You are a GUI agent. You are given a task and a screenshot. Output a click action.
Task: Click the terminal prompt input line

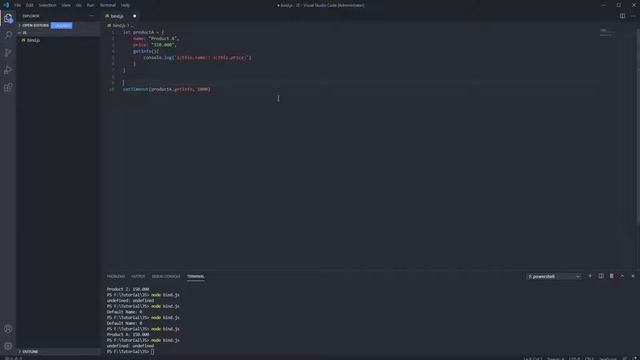tap(131, 351)
